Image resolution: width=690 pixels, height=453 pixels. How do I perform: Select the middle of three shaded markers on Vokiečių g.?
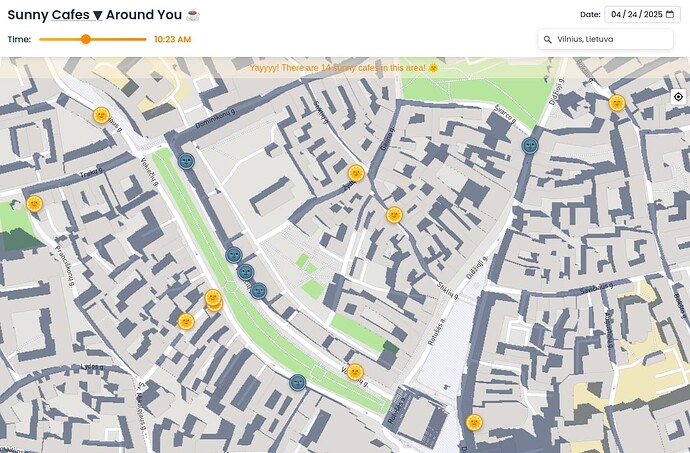pyautogui.click(x=246, y=273)
